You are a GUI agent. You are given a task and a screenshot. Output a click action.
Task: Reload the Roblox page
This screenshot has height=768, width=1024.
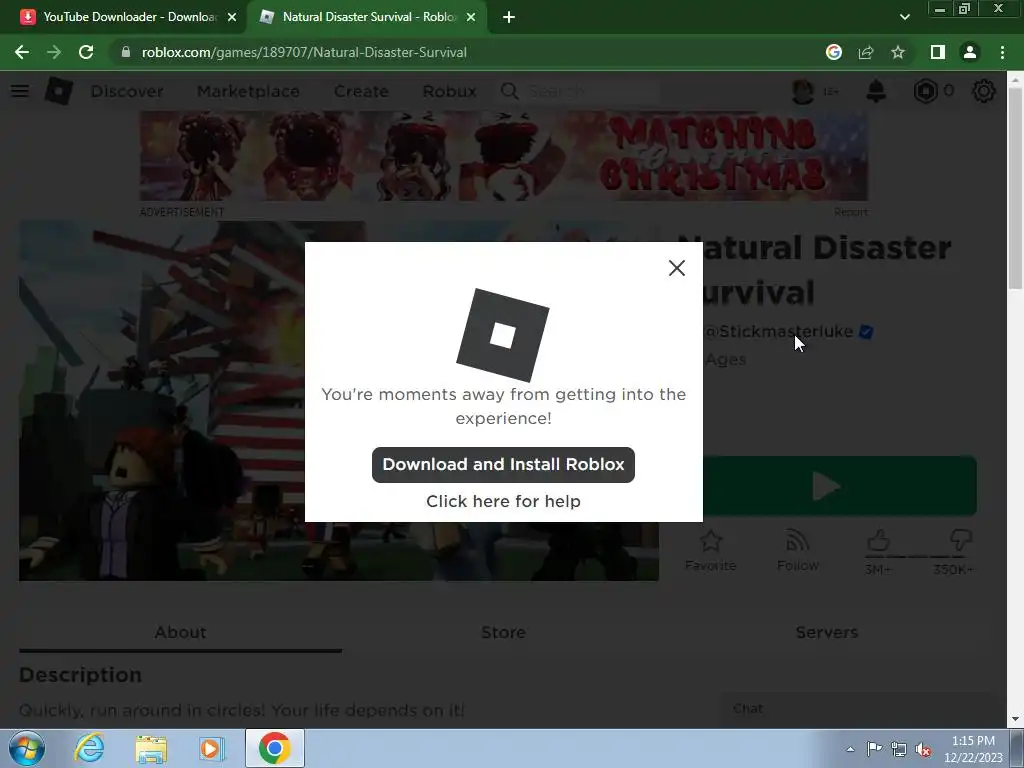(x=86, y=52)
